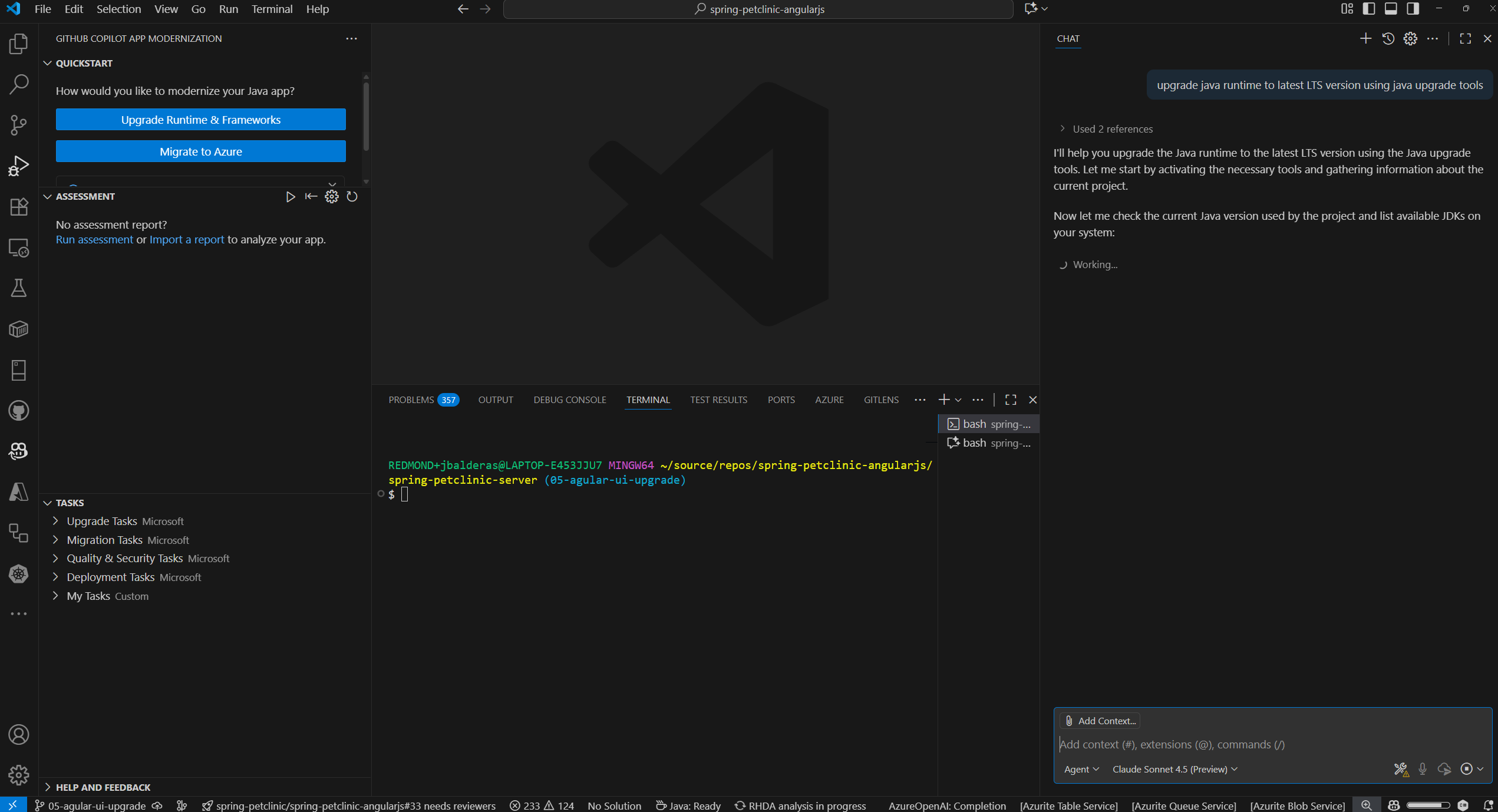
Task: Open the Azure sidebar view
Action: coord(19,493)
